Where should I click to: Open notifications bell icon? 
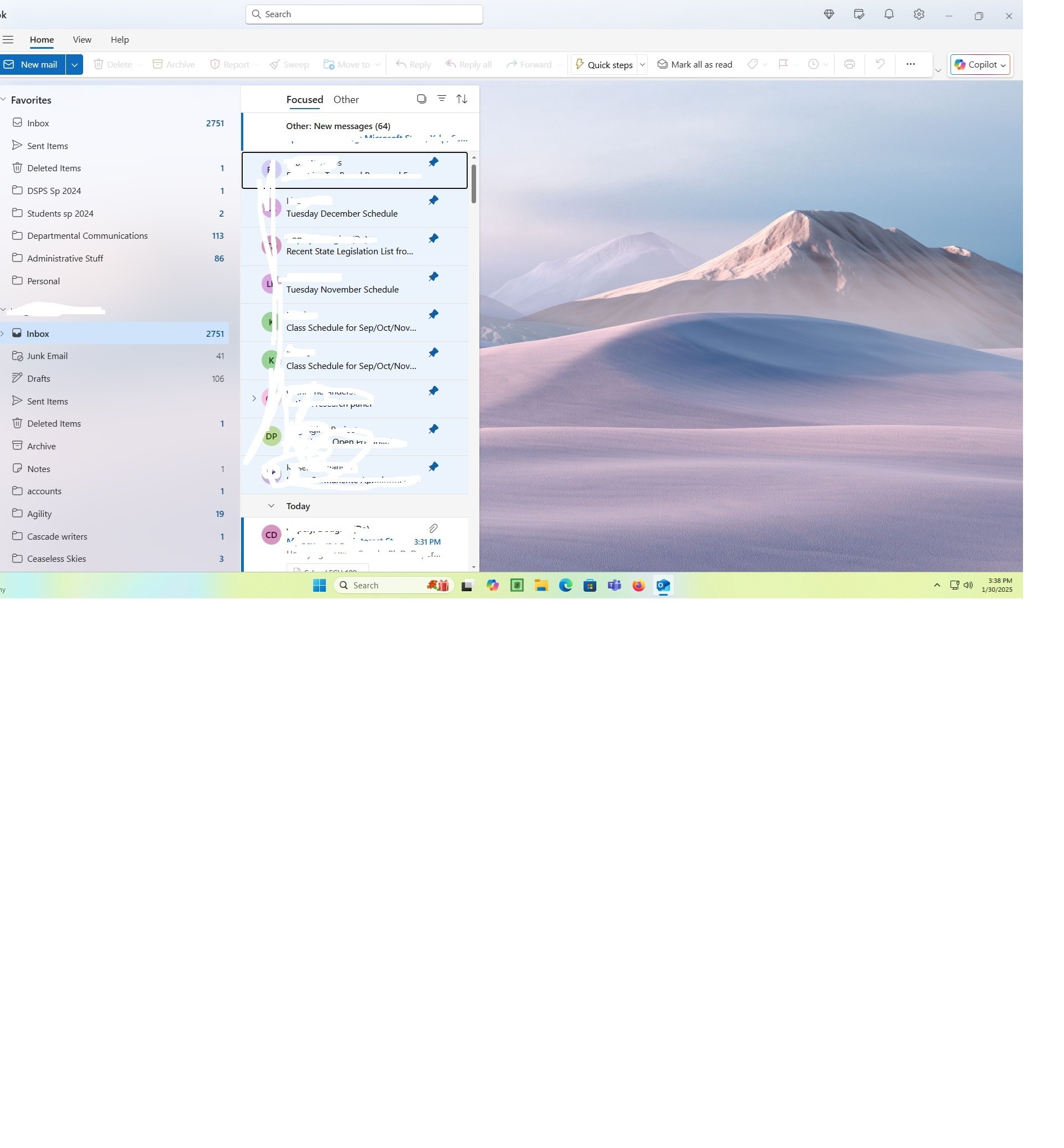(x=889, y=14)
